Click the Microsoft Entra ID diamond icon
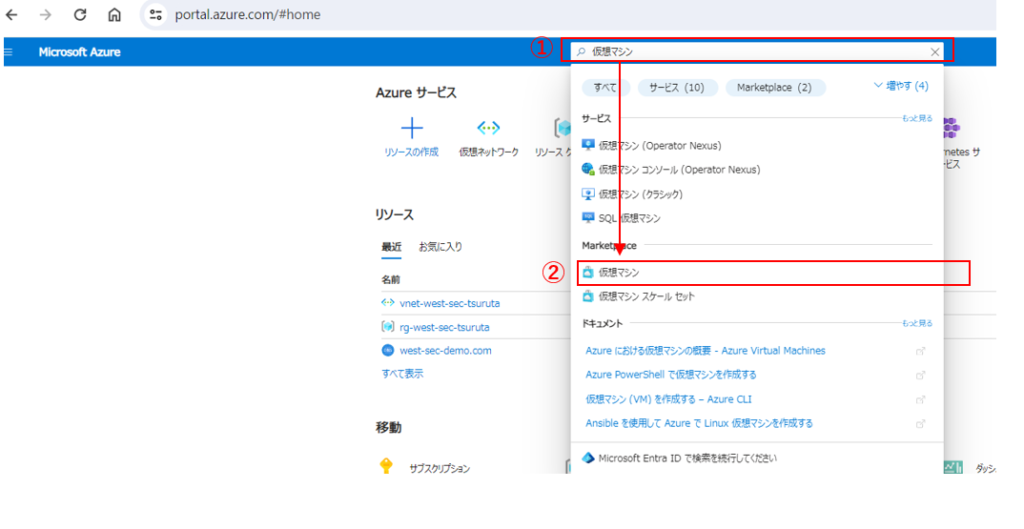This screenshot has height=529, width=1024. 588,458
